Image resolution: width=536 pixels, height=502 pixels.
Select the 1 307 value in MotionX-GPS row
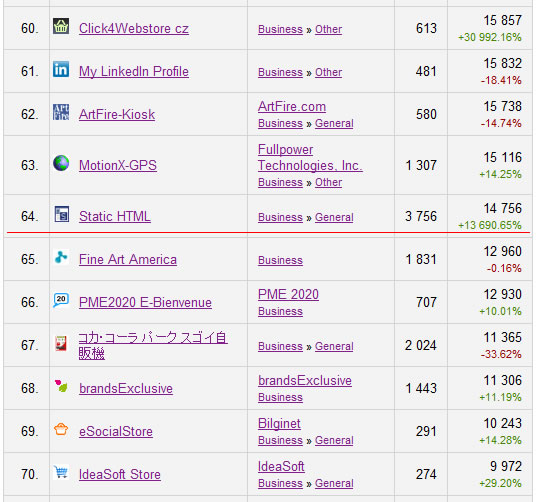point(421,165)
